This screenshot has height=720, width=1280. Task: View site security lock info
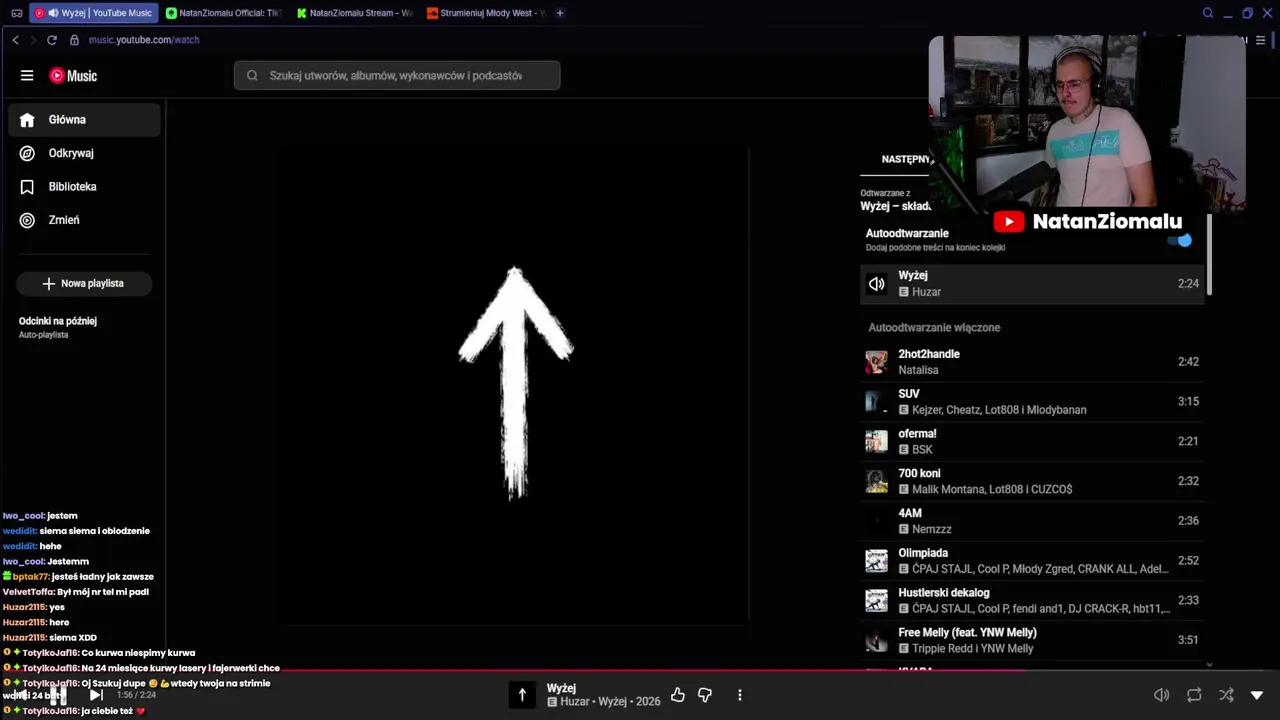point(74,40)
